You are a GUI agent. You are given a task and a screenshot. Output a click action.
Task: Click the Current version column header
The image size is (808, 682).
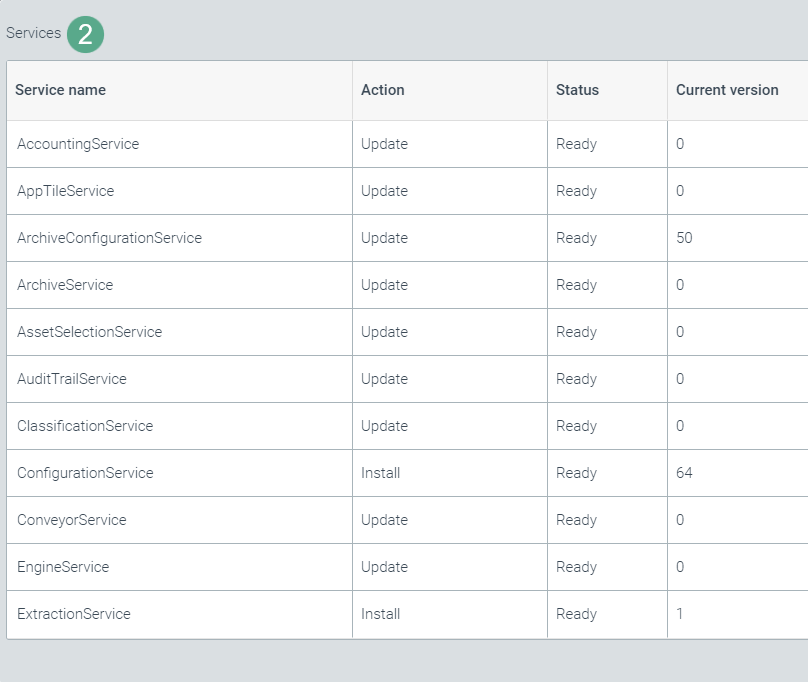(726, 90)
